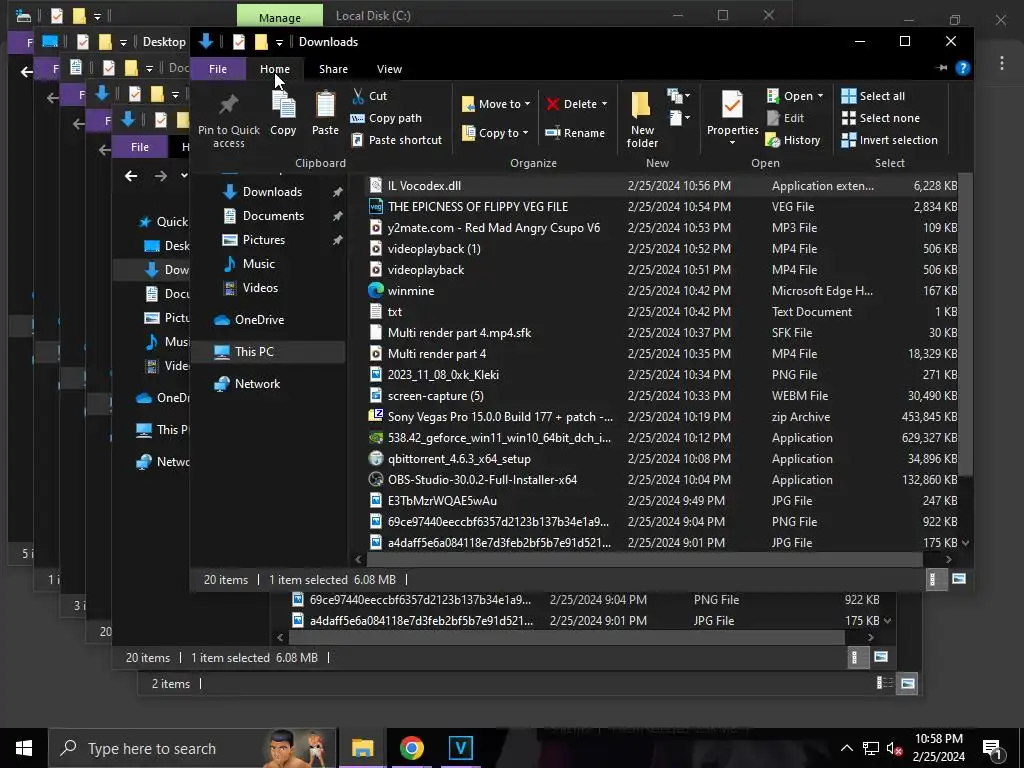Click back arrow in background Downloads window

[131, 176]
